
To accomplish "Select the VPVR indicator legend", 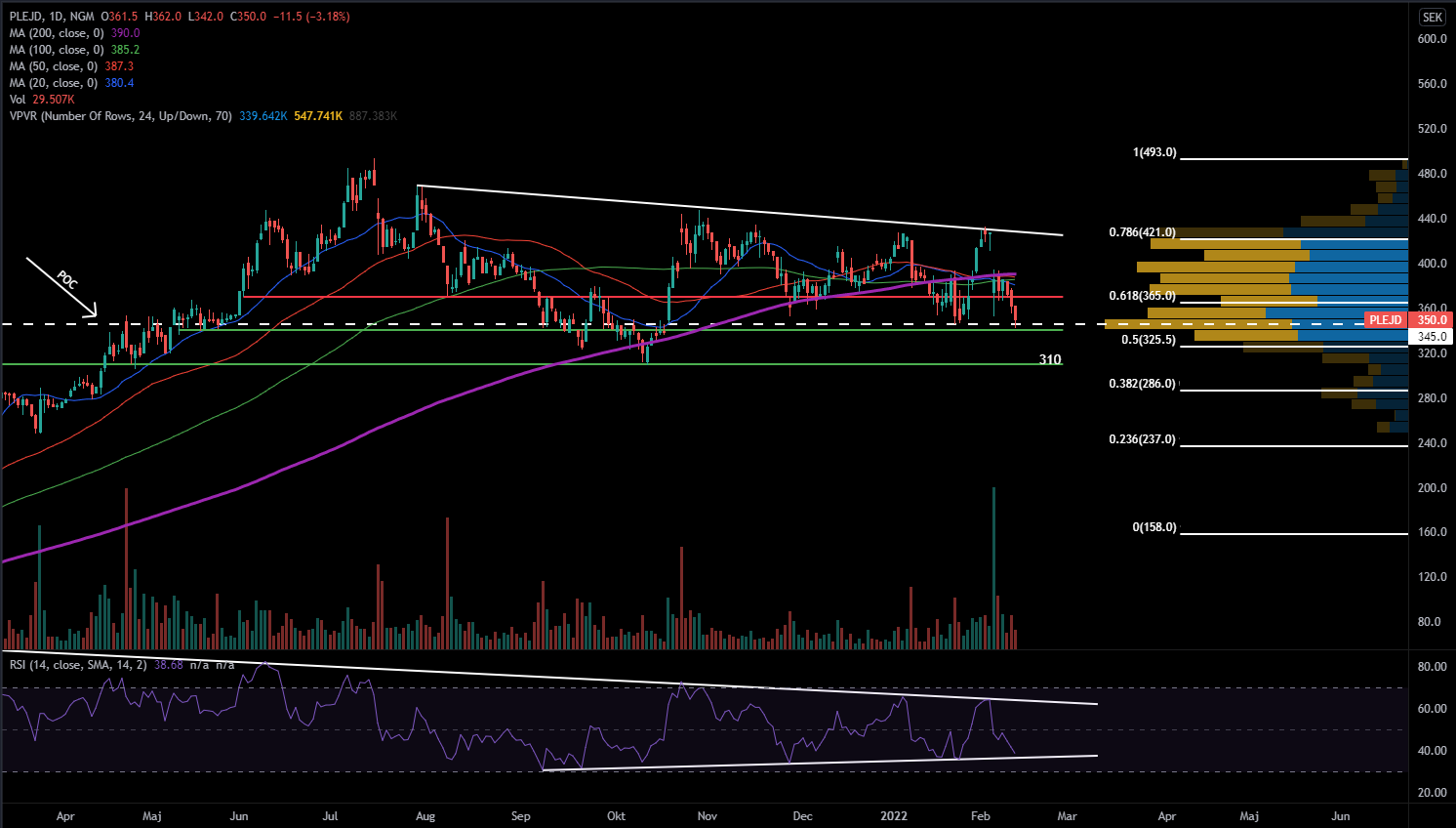I will click(121, 116).
